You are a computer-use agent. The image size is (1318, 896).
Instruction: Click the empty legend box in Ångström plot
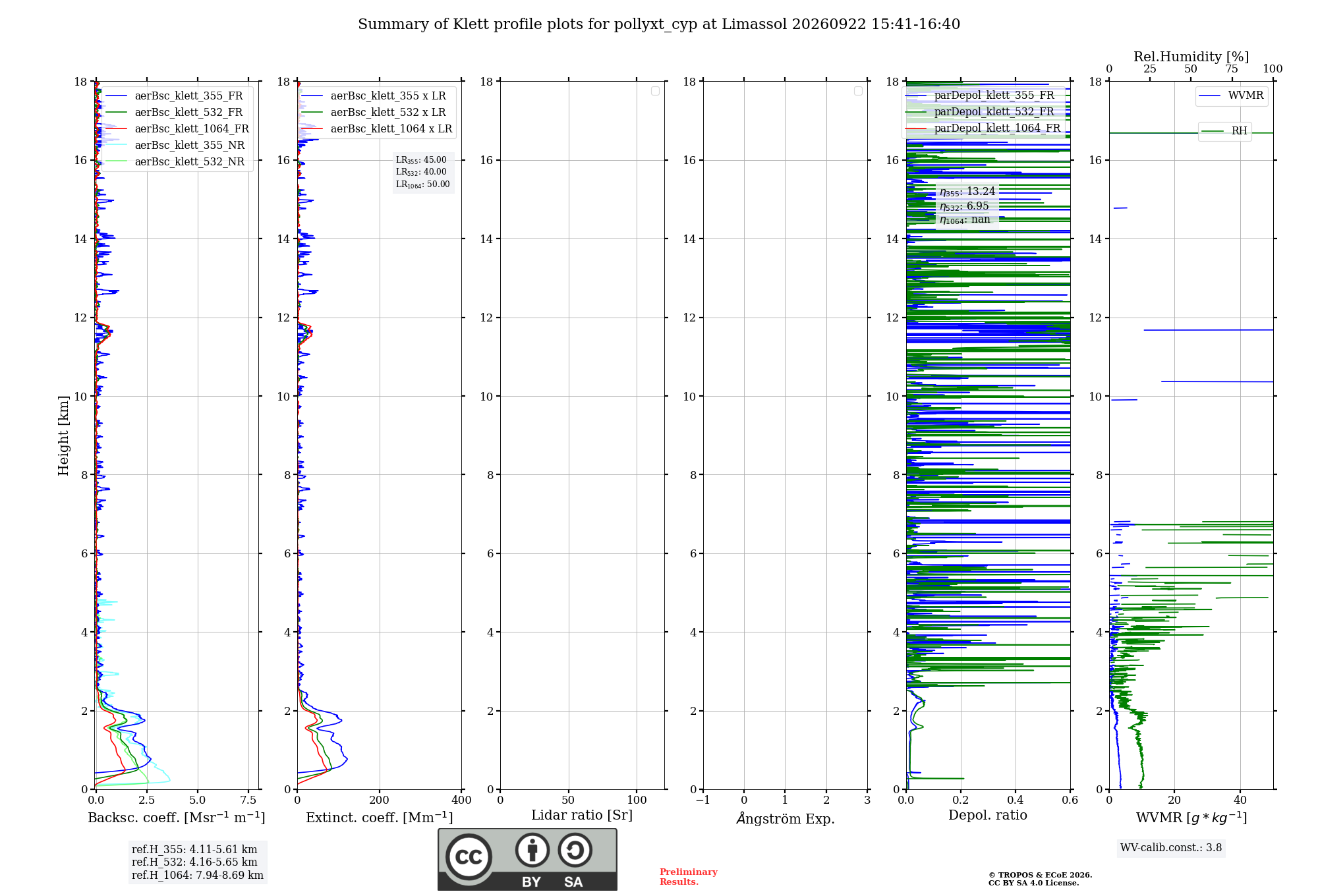coord(858,91)
